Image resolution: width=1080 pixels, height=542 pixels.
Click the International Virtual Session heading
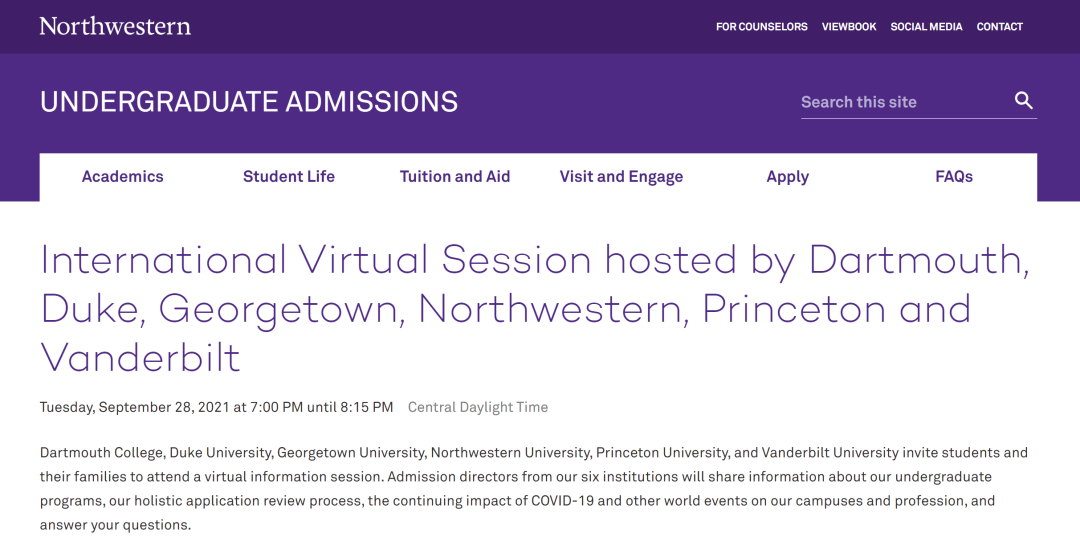534,308
